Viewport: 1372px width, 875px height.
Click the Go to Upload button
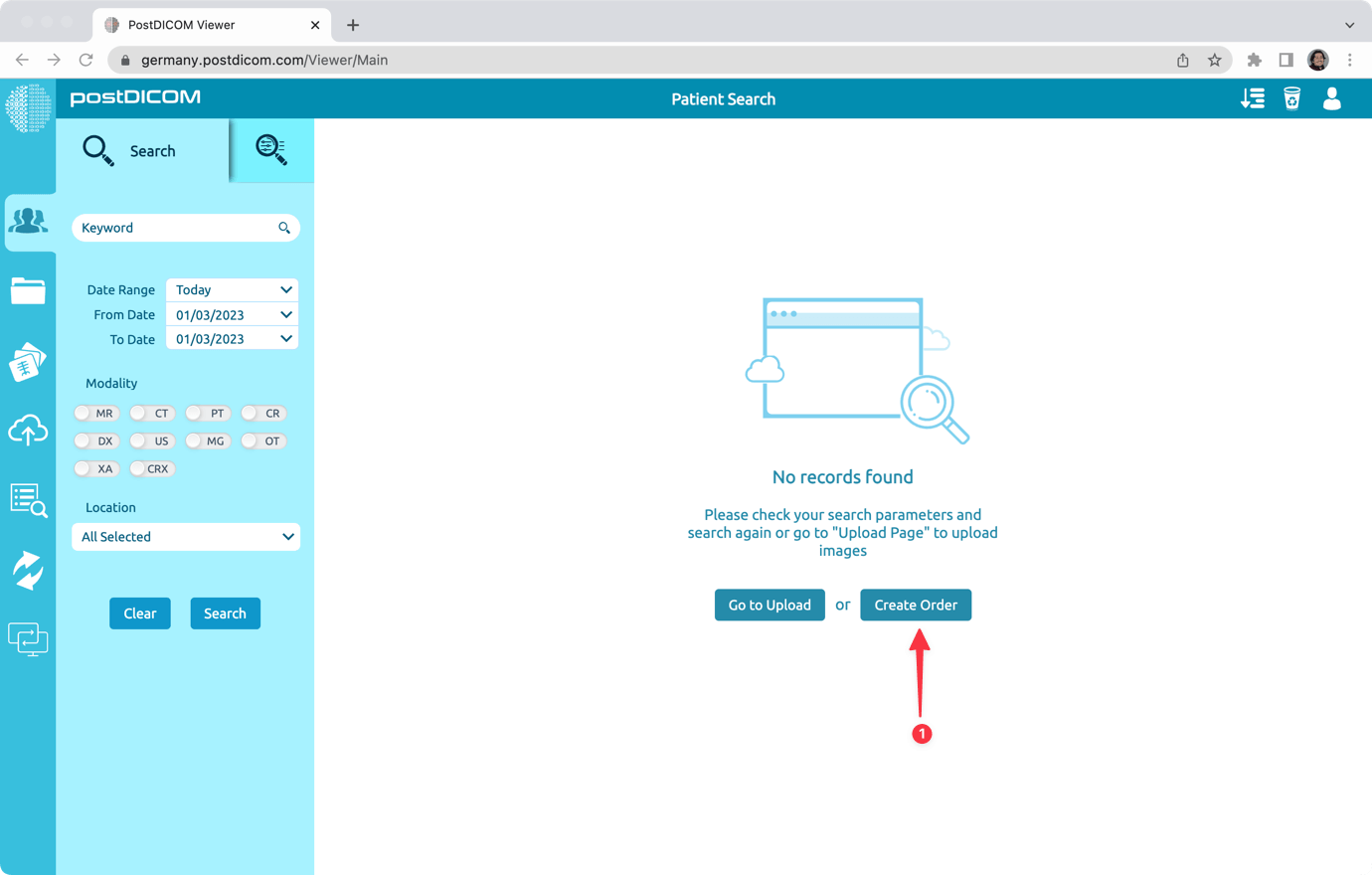point(770,605)
